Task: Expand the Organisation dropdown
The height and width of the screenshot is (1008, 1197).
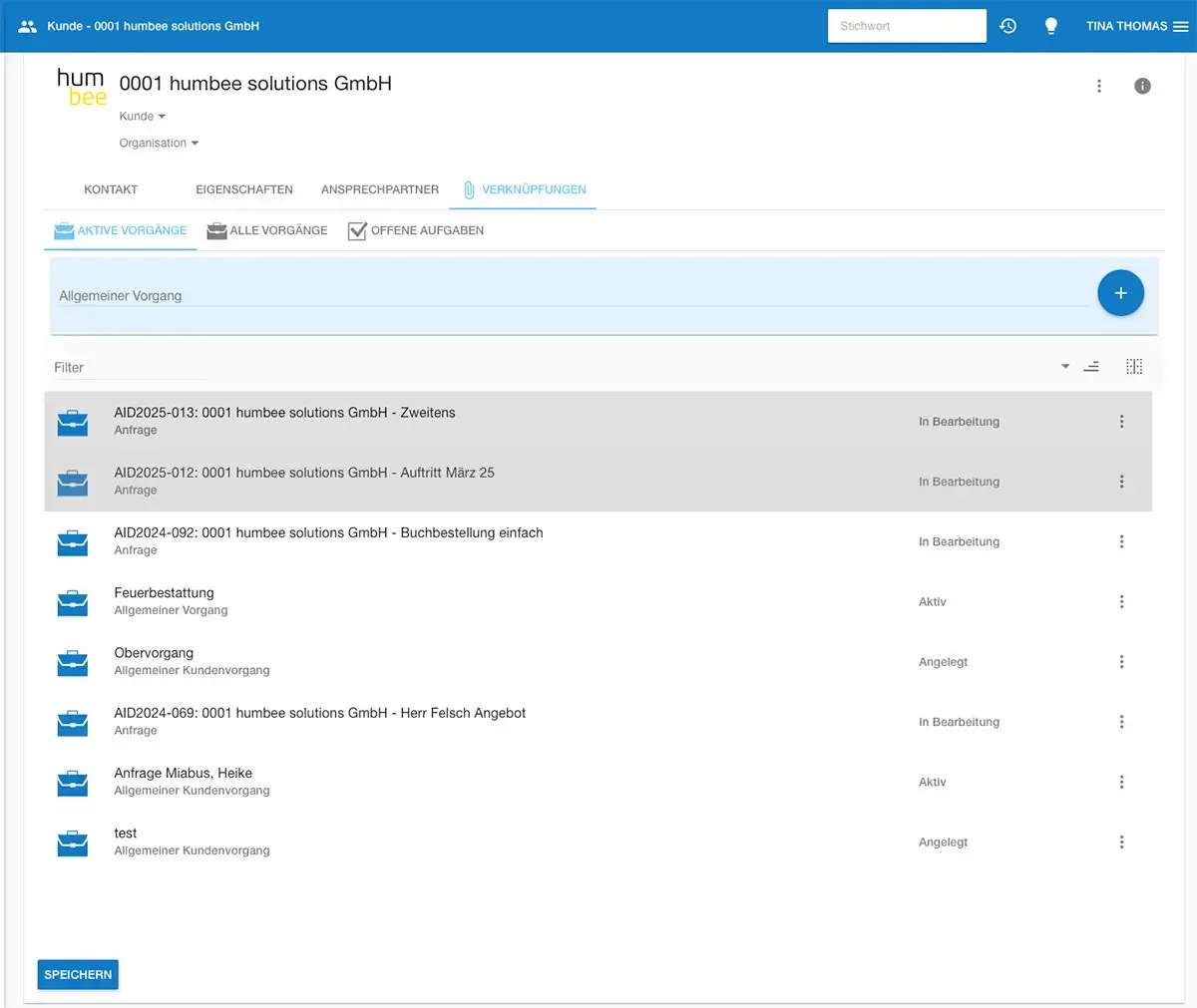Action: [x=159, y=144]
